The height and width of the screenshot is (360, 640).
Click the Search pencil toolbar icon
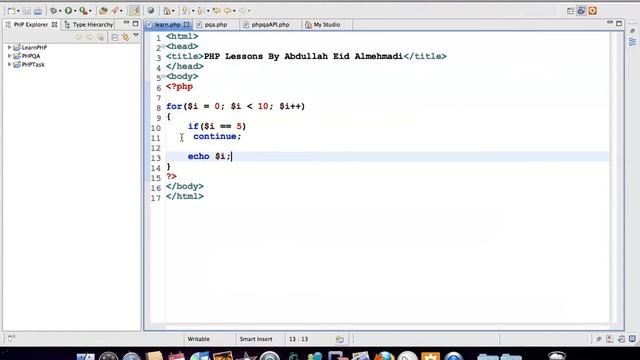coord(116,11)
